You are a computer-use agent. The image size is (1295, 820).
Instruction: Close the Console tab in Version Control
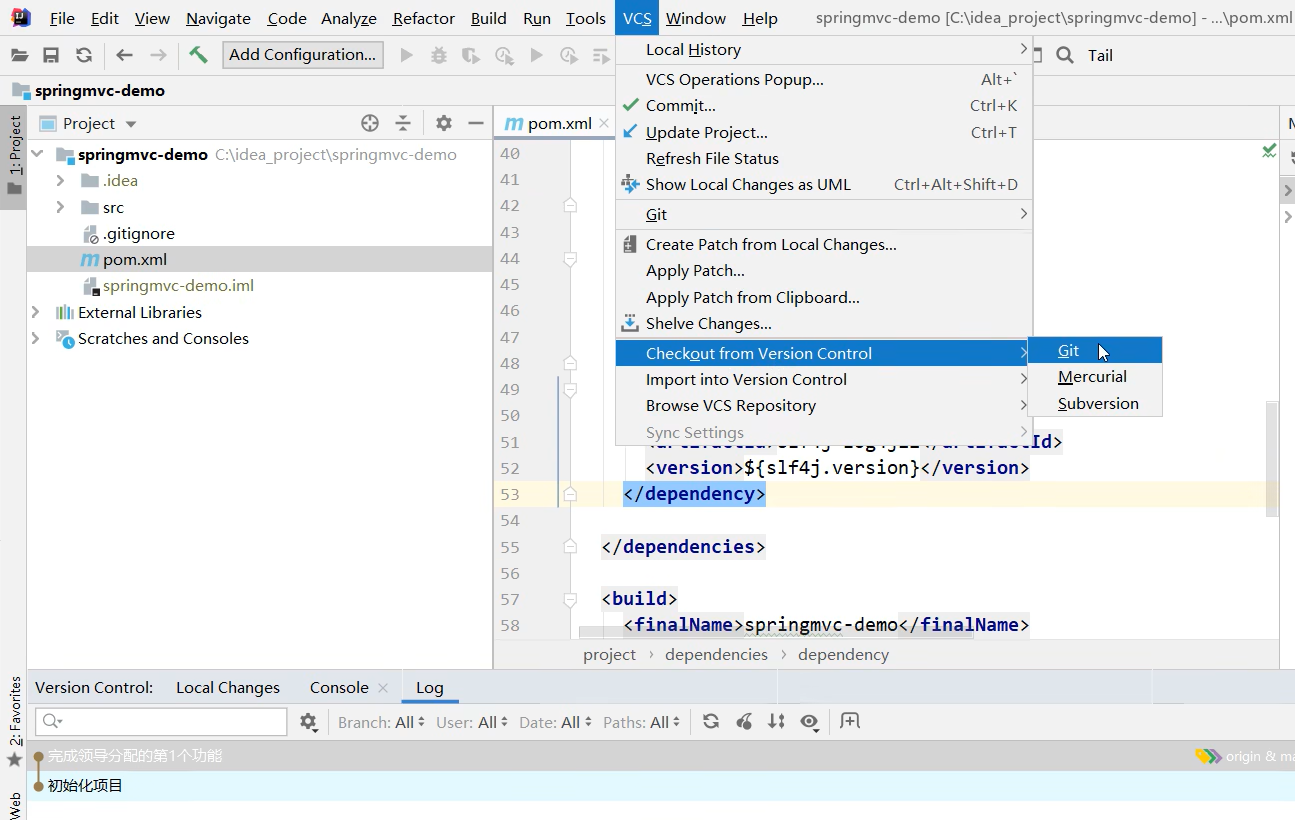tap(381, 688)
